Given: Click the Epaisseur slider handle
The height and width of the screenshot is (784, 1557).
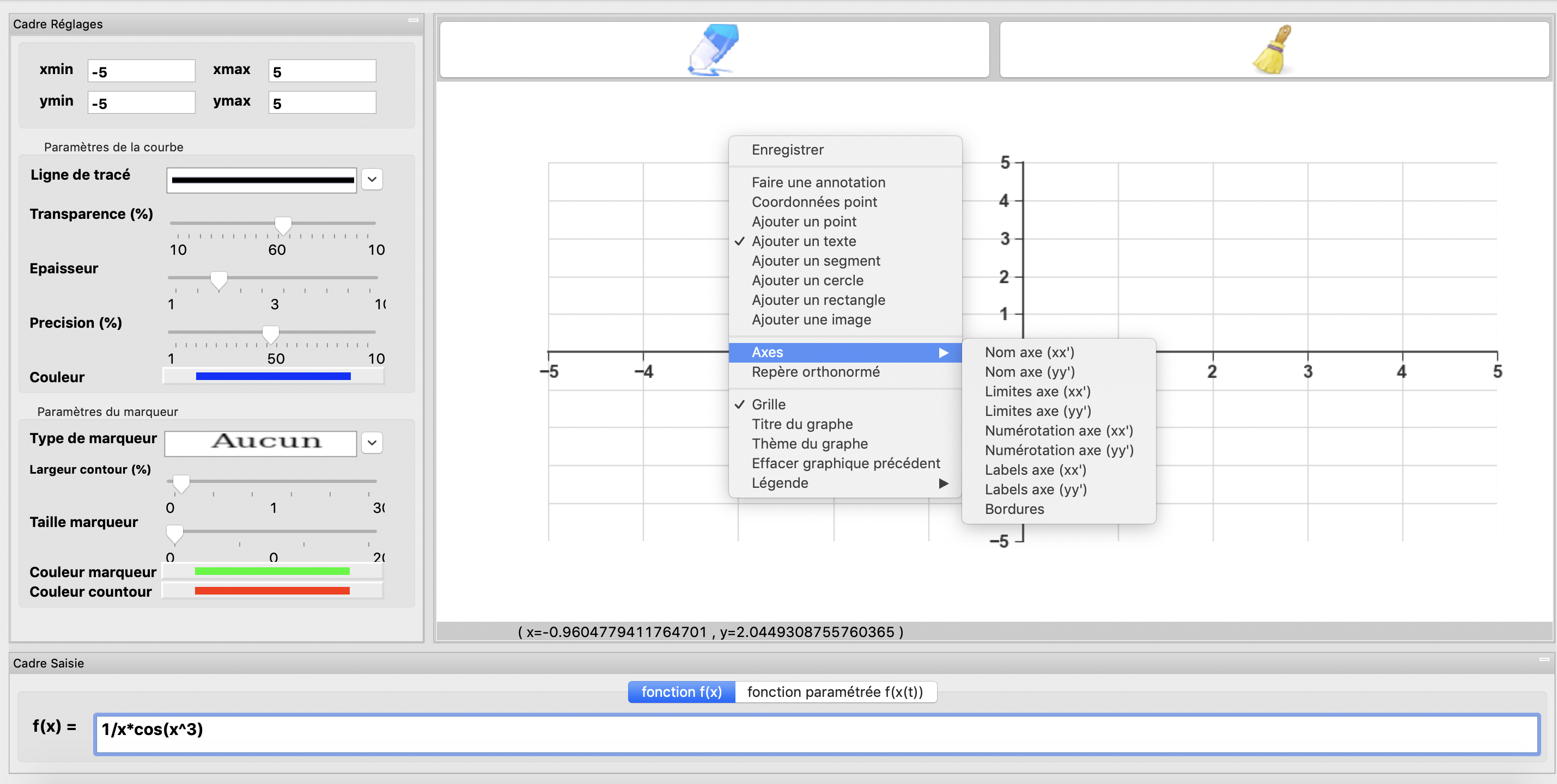Looking at the screenshot, I should click(x=219, y=280).
